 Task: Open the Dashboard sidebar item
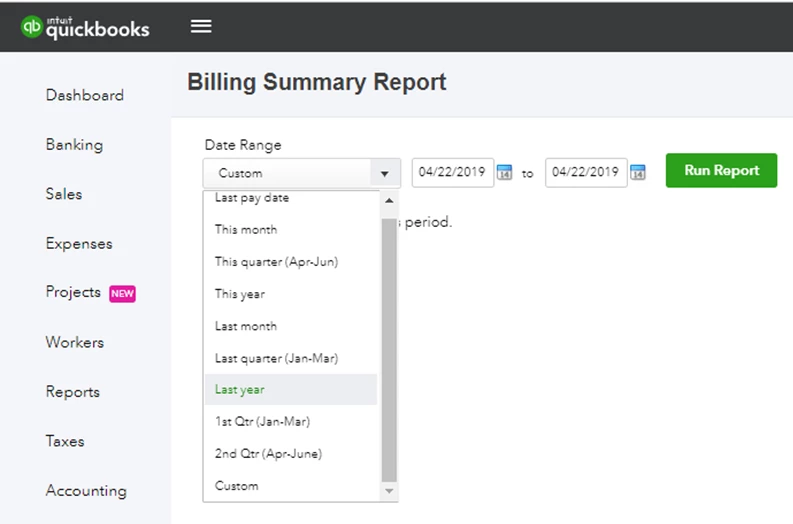[84, 95]
